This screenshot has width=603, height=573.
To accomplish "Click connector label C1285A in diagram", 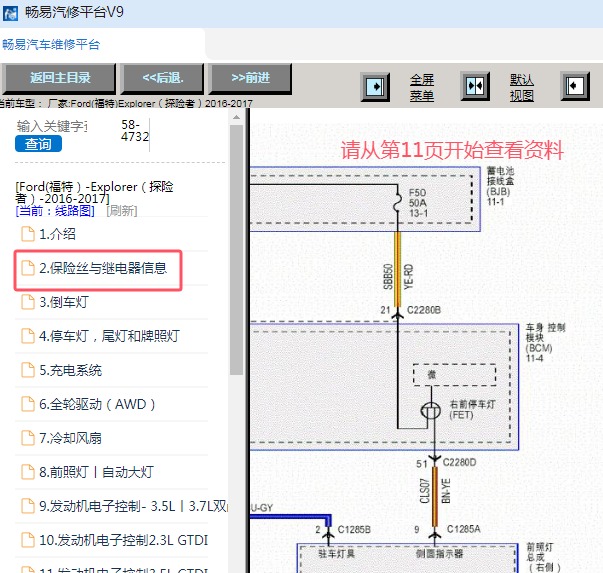I will click(463, 529).
